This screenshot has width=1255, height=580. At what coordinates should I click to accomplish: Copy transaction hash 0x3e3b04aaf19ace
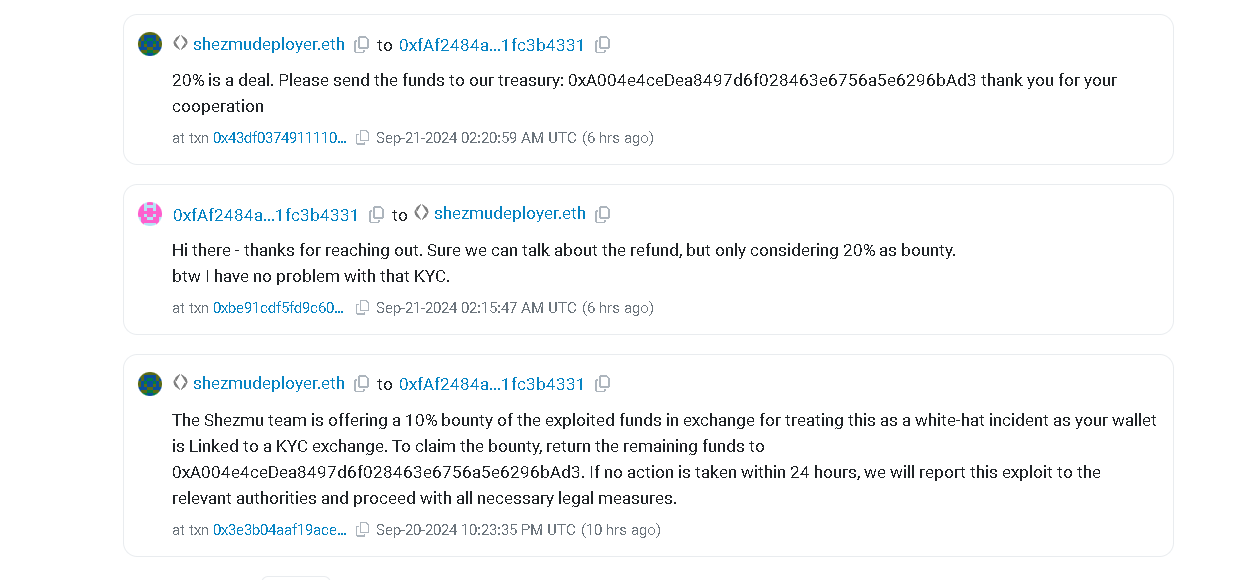pyautogui.click(x=363, y=530)
